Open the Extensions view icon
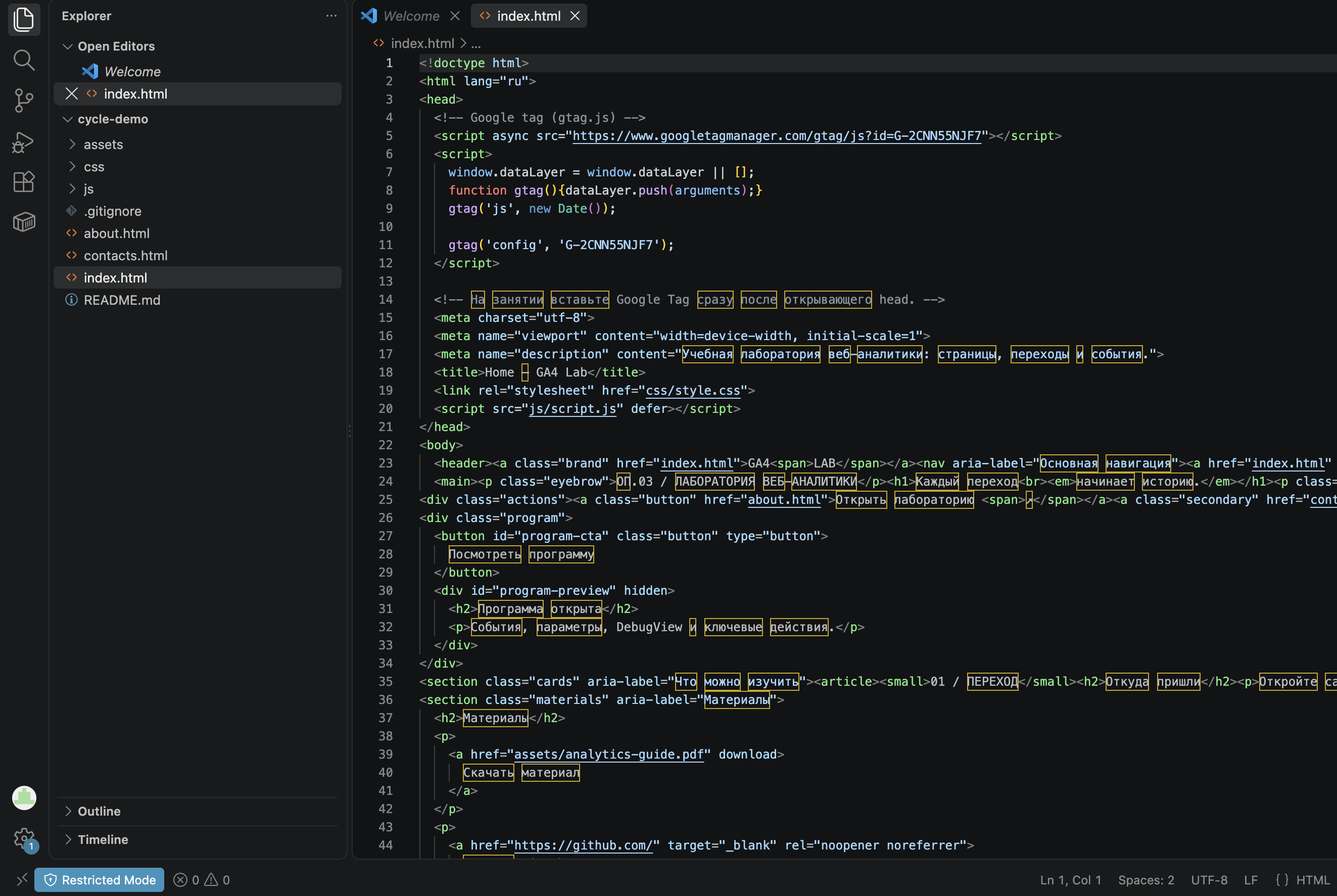Screen dimensions: 1337x896 pyautogui.click(x=24, y=182)
